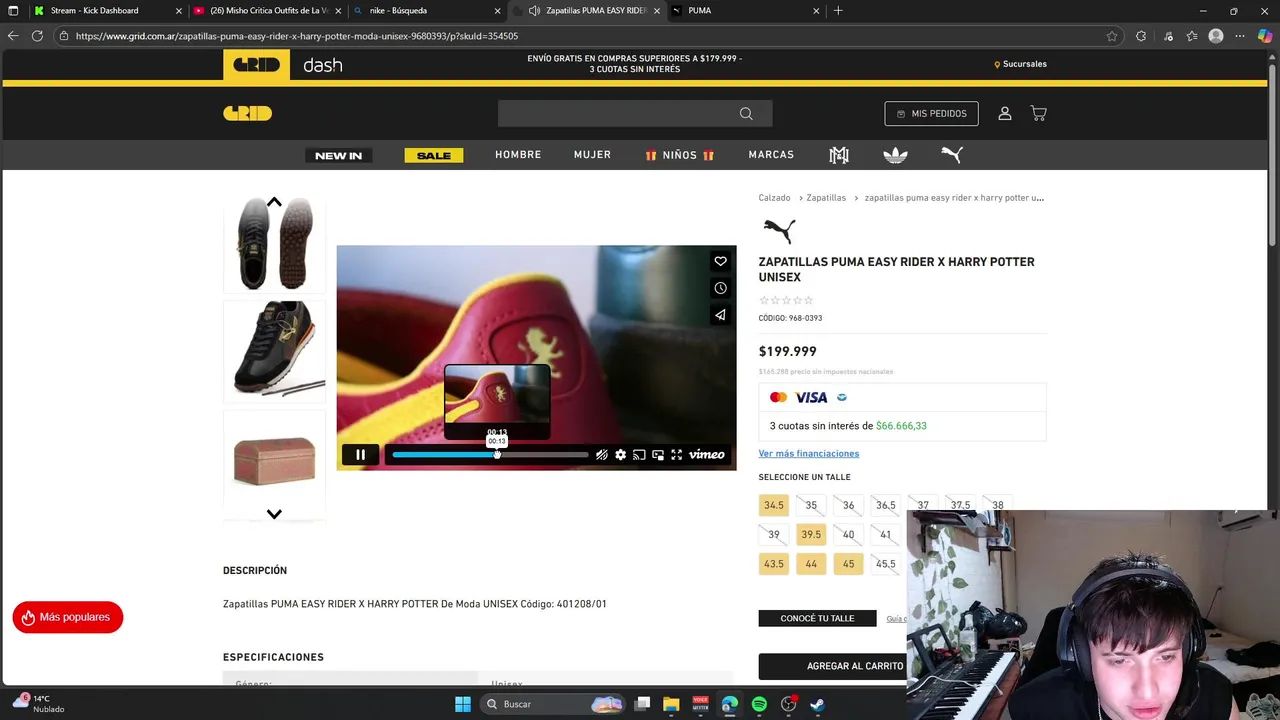Open Spotify from the taskbar

[759, 705]
